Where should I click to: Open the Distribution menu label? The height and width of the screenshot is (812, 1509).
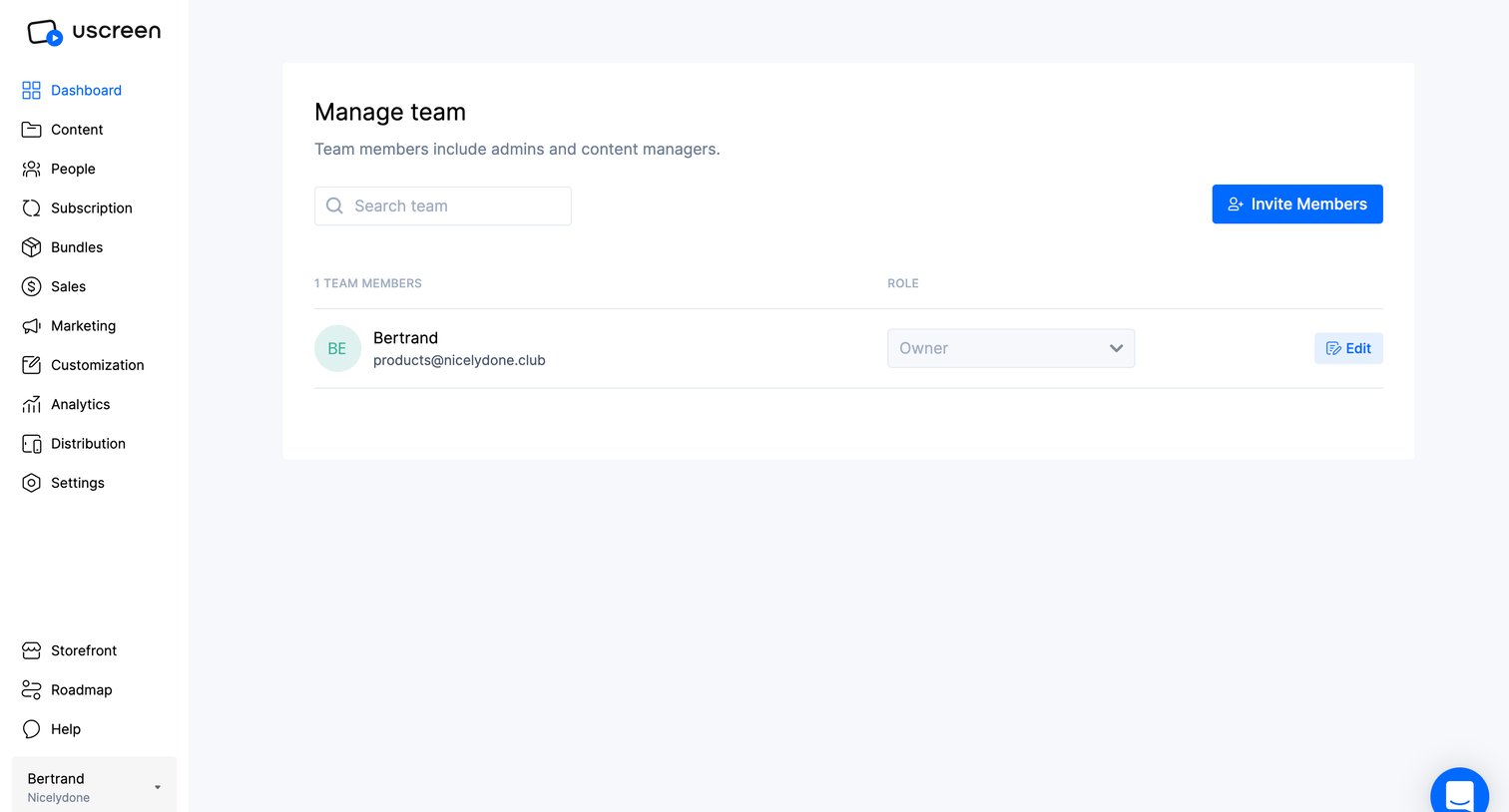click(x=88, y=444)
